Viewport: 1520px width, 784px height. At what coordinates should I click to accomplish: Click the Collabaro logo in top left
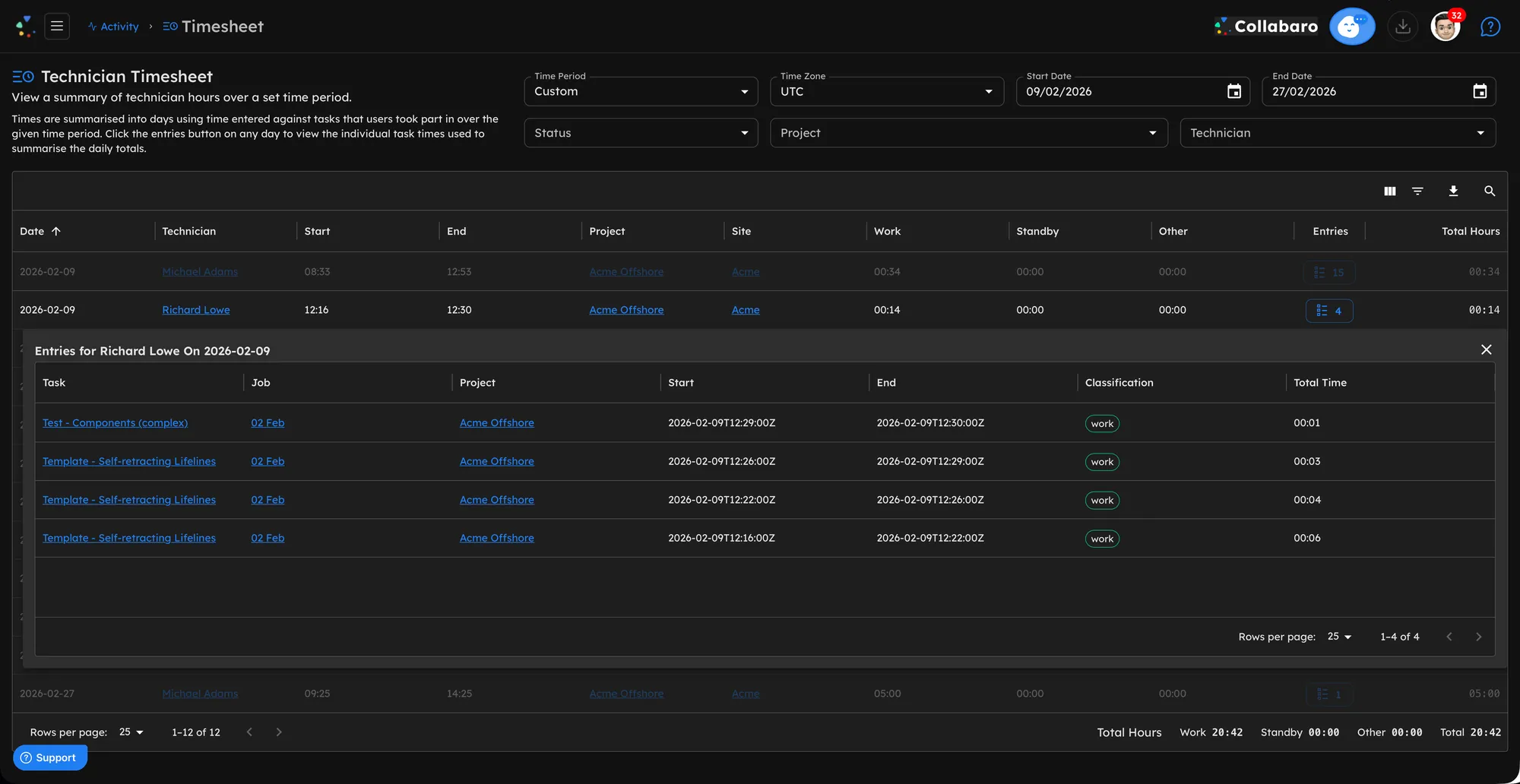(25, 27)
